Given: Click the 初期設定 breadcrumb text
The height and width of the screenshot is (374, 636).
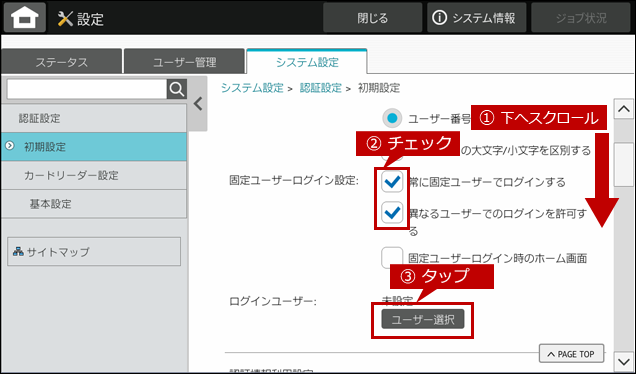Looking at the screenshot, I should pos(379,88).
